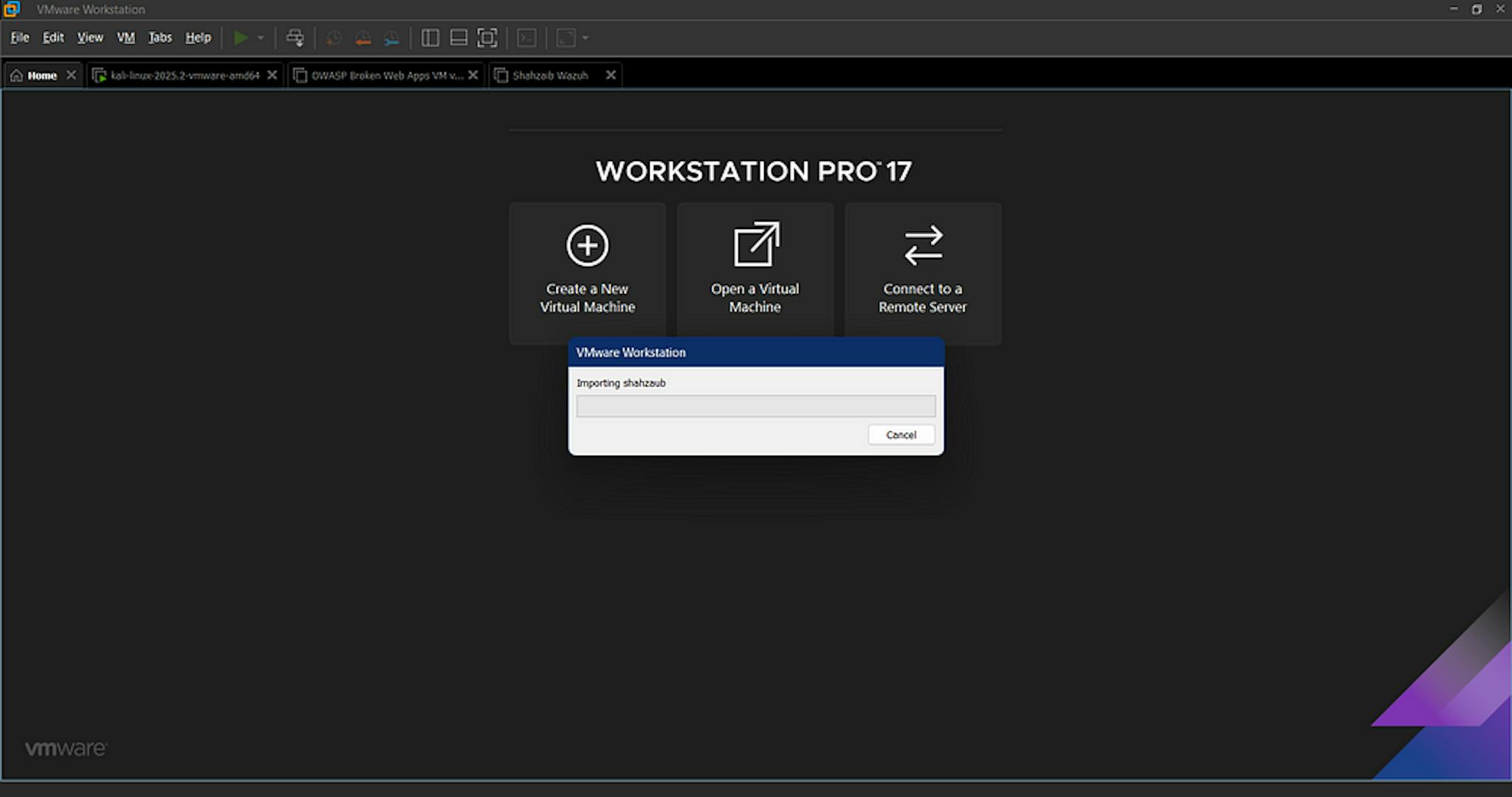Close the kali-linux tab

coord(272,75)
